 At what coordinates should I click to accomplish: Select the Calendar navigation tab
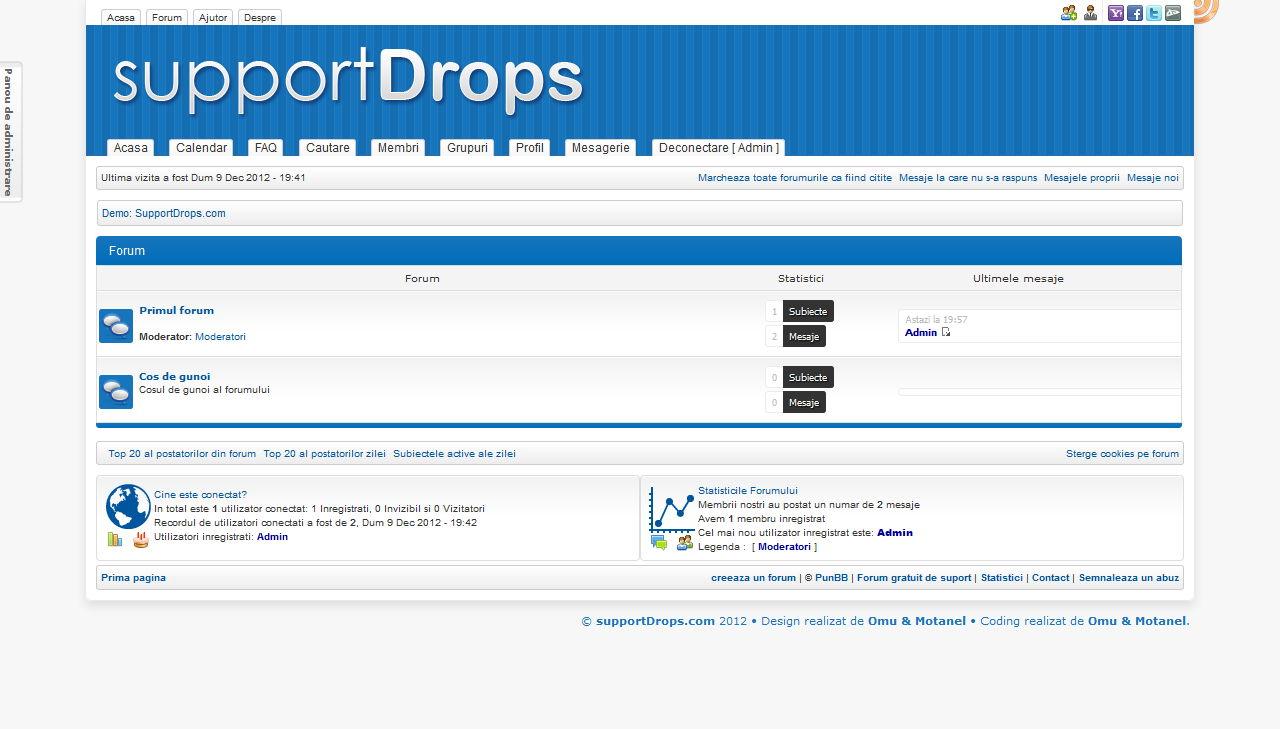(201, 148)
